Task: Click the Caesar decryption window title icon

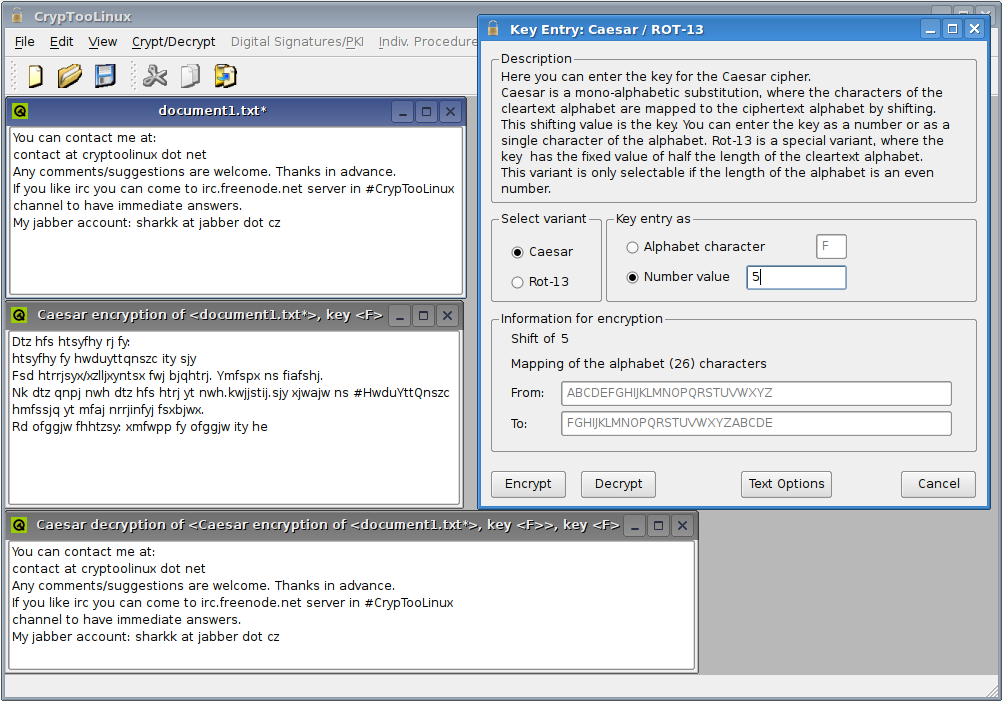Action: 19,525
